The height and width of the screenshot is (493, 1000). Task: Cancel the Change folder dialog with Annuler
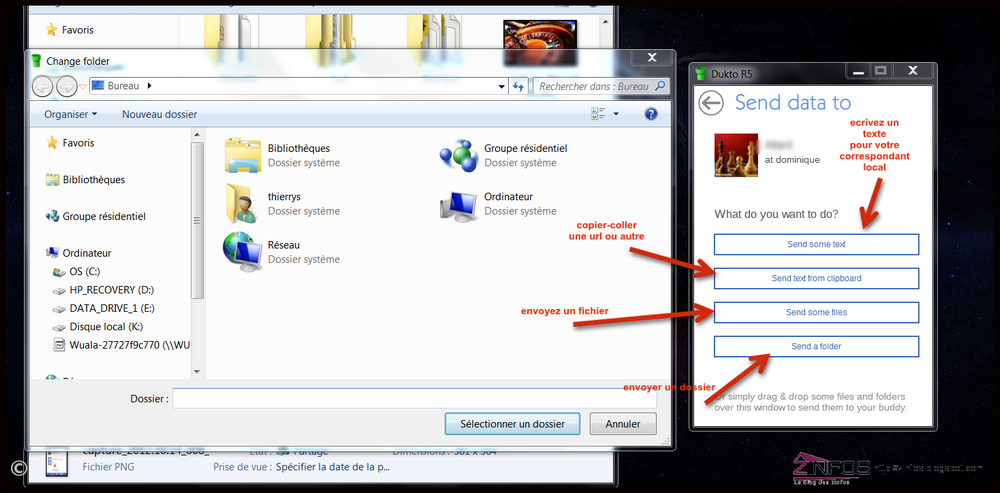[623, 423]
